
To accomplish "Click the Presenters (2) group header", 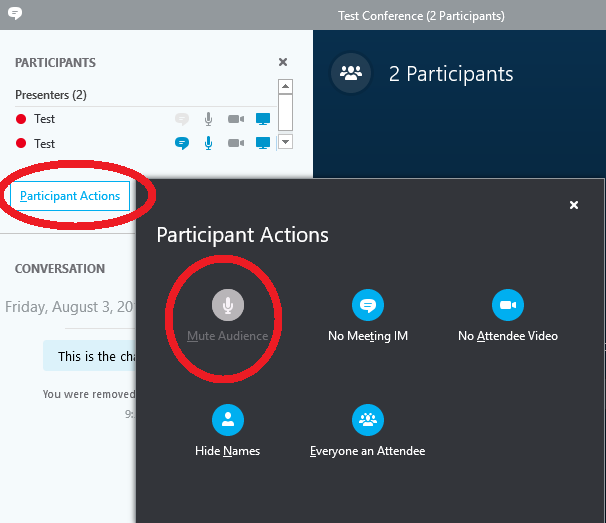I will pos(51,95).
